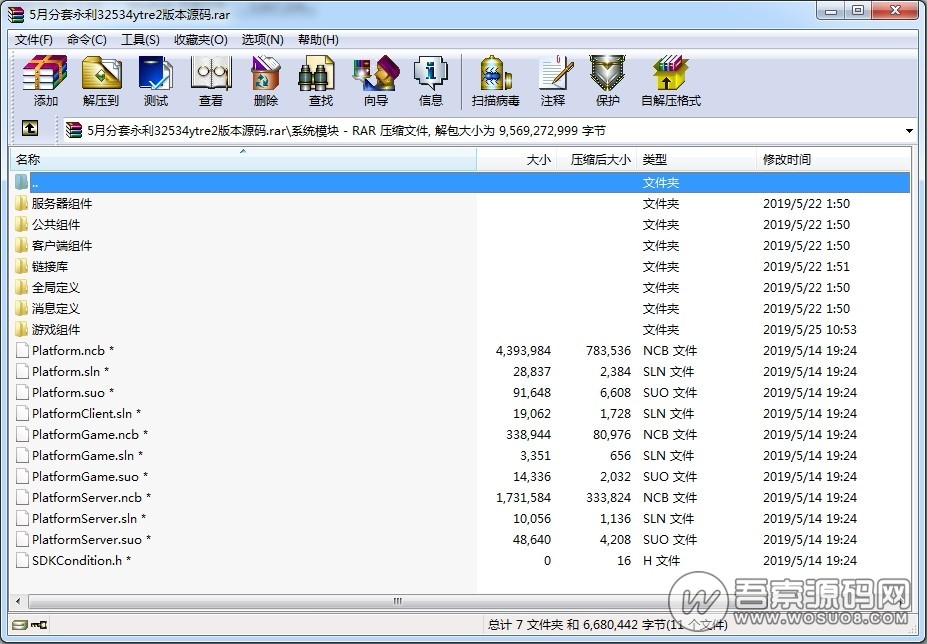Click the 2019/5/25 10:53 modified date
Viewport: 927px width, 644px height.
click(x=809, y=329)
